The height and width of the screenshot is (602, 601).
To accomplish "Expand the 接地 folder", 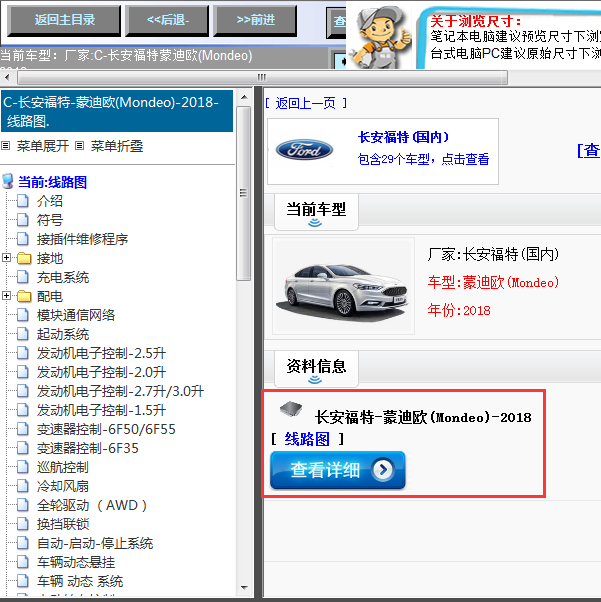I will [6, 257].
